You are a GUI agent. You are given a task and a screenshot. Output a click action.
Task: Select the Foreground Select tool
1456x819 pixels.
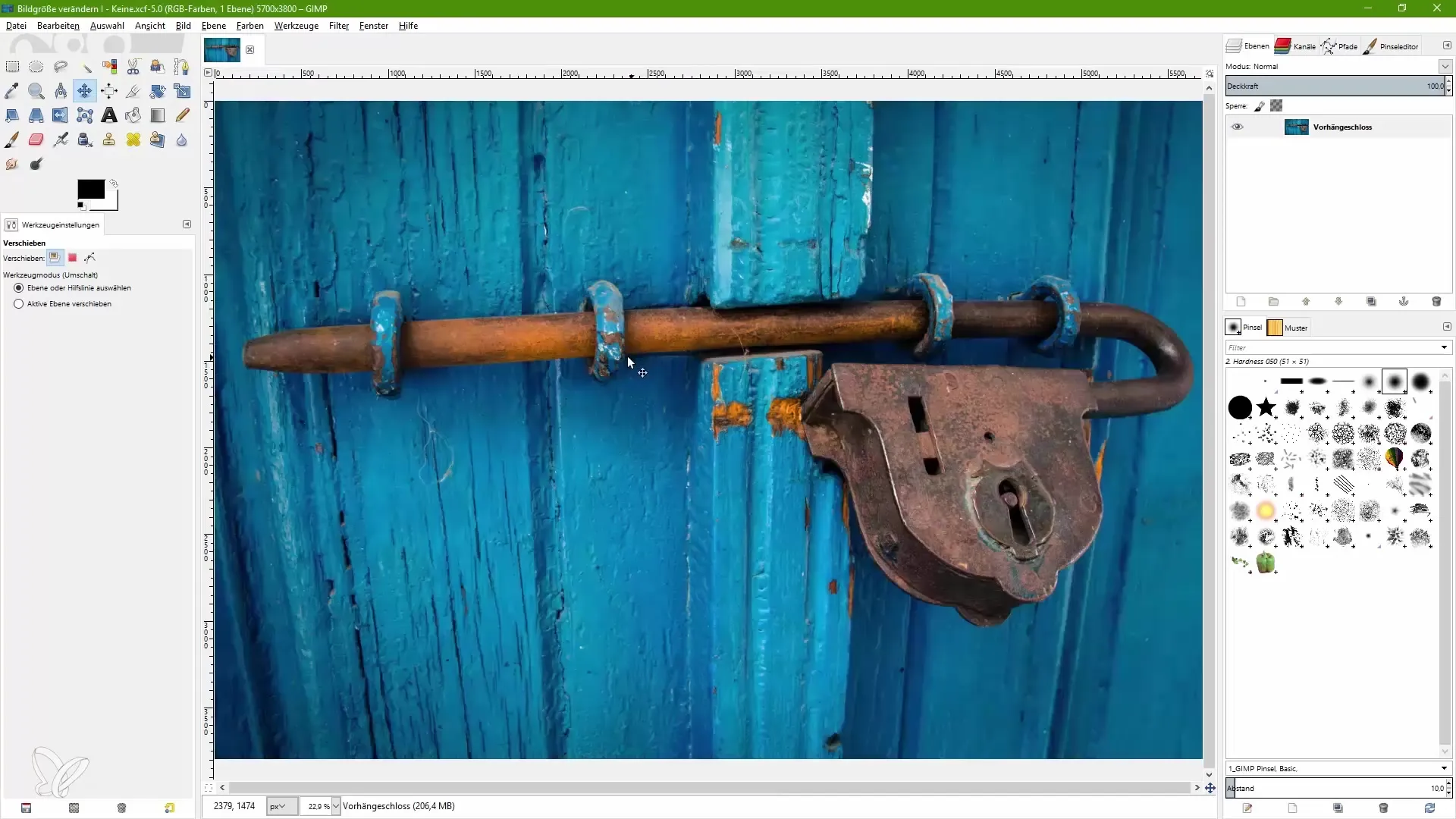(x=158, y=67)
